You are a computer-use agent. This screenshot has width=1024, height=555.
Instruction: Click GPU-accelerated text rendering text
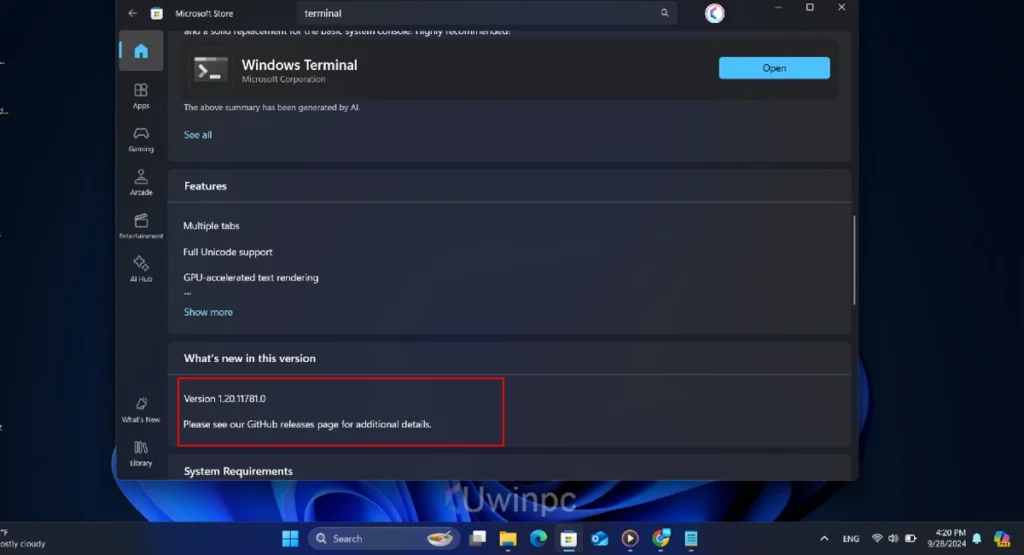coord(251,278)
